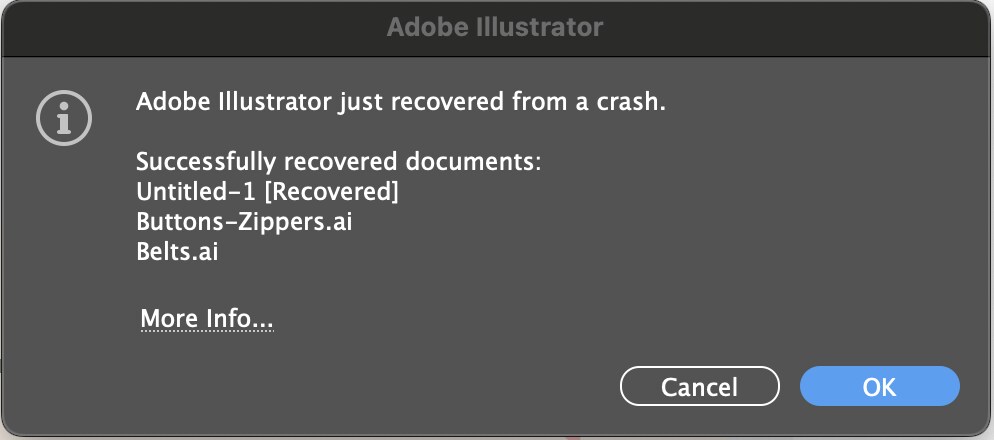This screenshot has height=440, width=994.
Task: Click the "just recovered from a crash" message
Action: point(500,101)
